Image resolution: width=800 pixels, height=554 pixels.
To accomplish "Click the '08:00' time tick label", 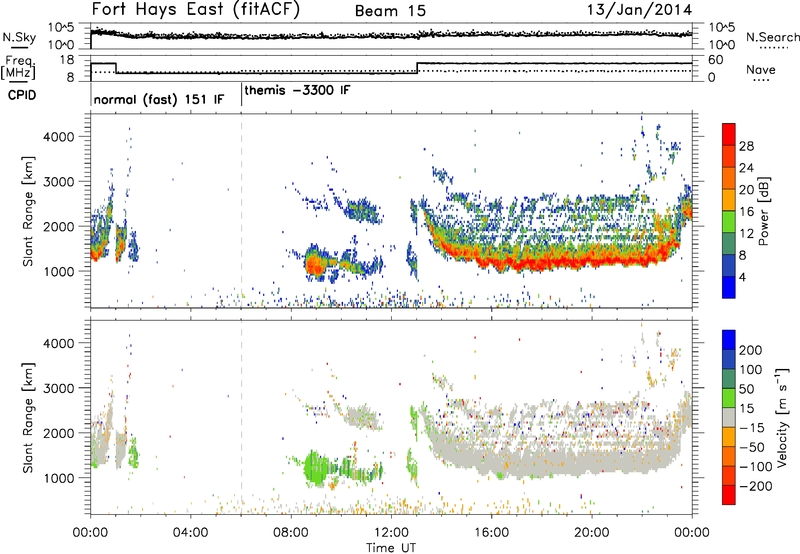I will tap(291, 533).
